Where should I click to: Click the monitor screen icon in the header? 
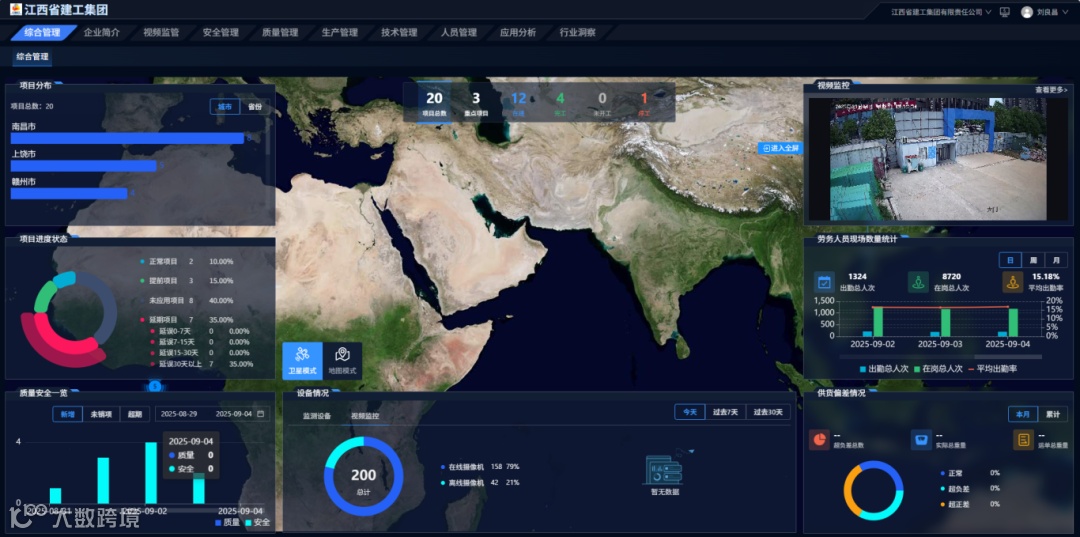(x=1004, y=12)
